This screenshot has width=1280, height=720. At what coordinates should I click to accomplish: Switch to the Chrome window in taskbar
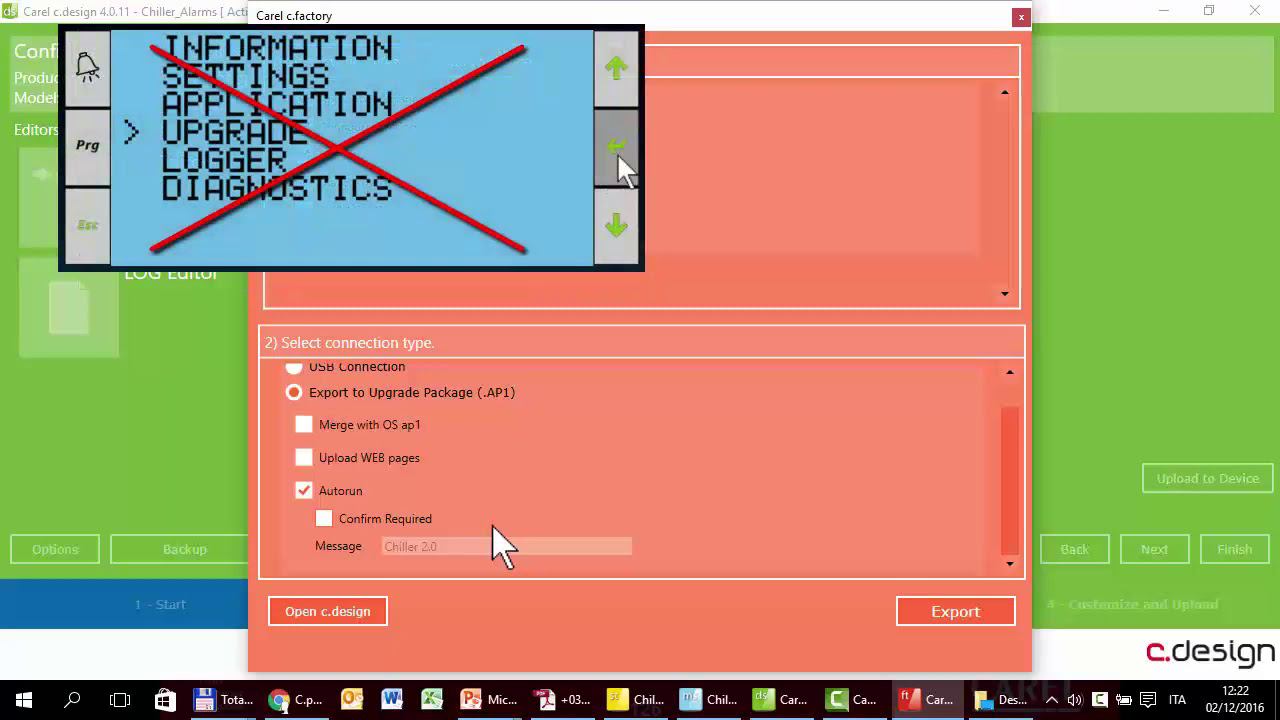coord(297,700)
